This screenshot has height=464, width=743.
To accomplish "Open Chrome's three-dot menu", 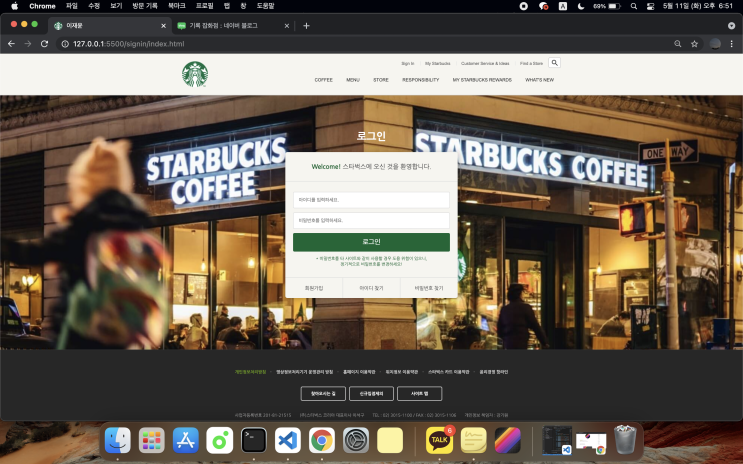I will point(732,44).
